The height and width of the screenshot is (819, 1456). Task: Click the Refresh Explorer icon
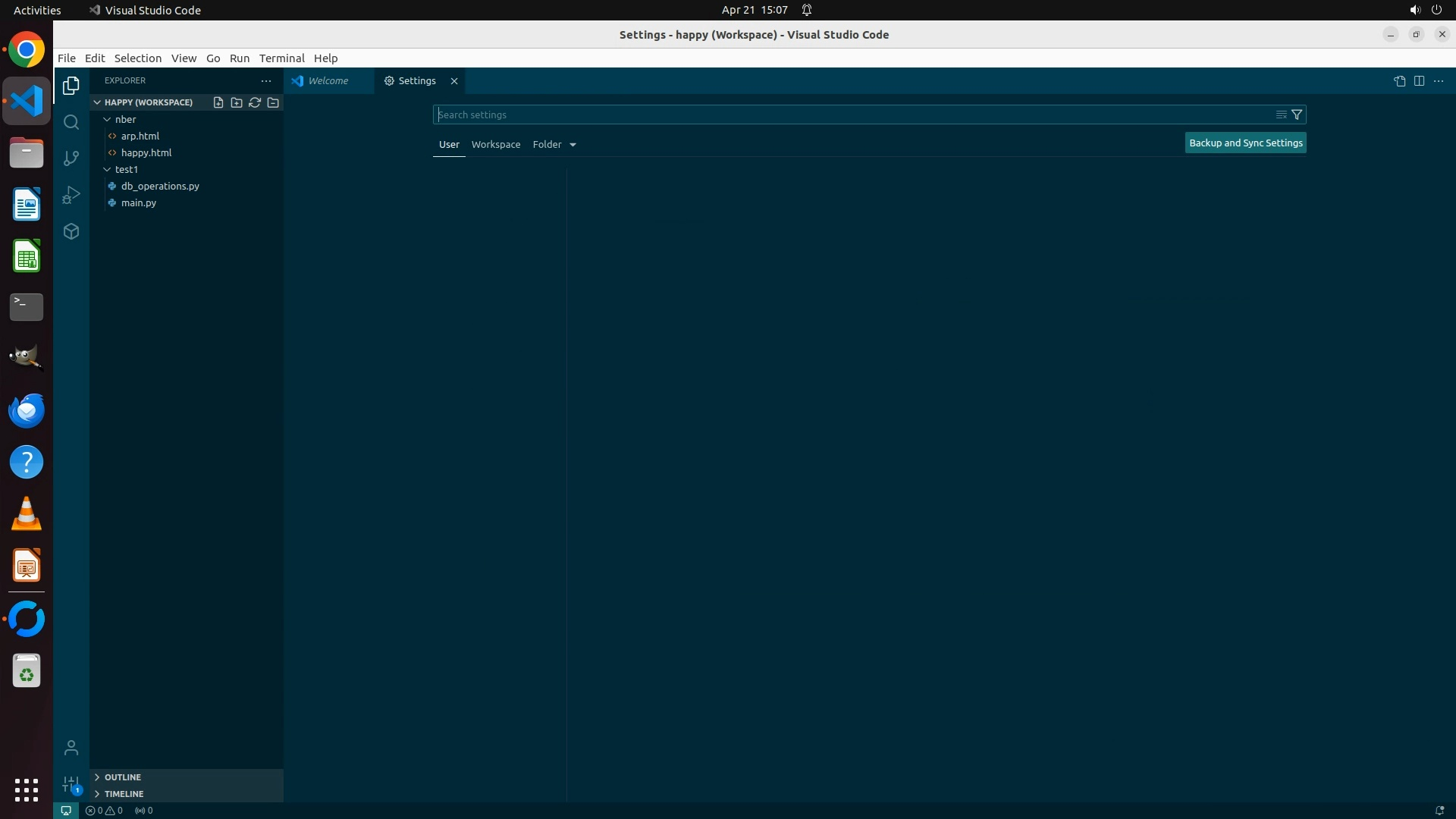[255, 102]
